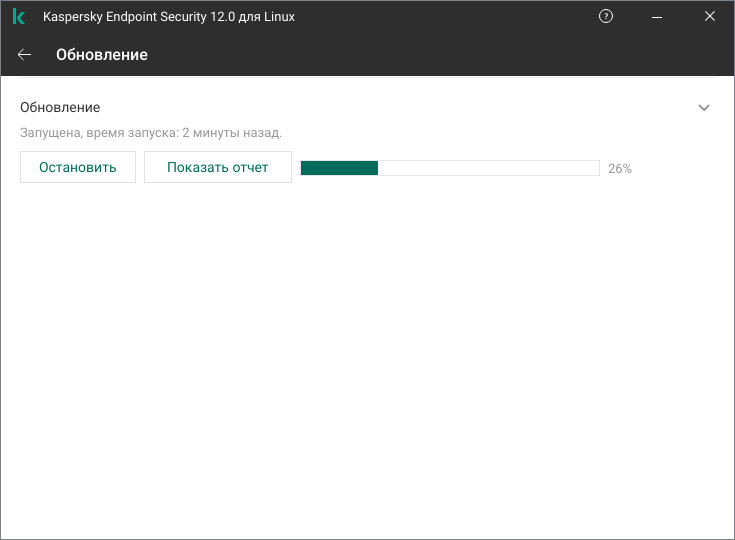Click the window title Kaspersky Endpoint Security 12.0
This screenshot has height=540, width=735.
coord(169,17)
